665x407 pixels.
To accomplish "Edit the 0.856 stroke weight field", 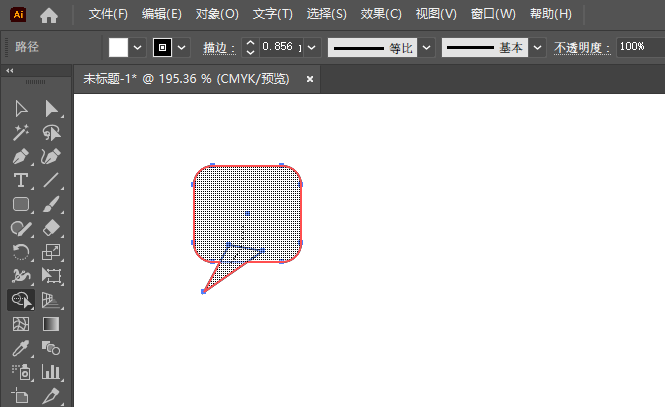I will click(281, 47).
